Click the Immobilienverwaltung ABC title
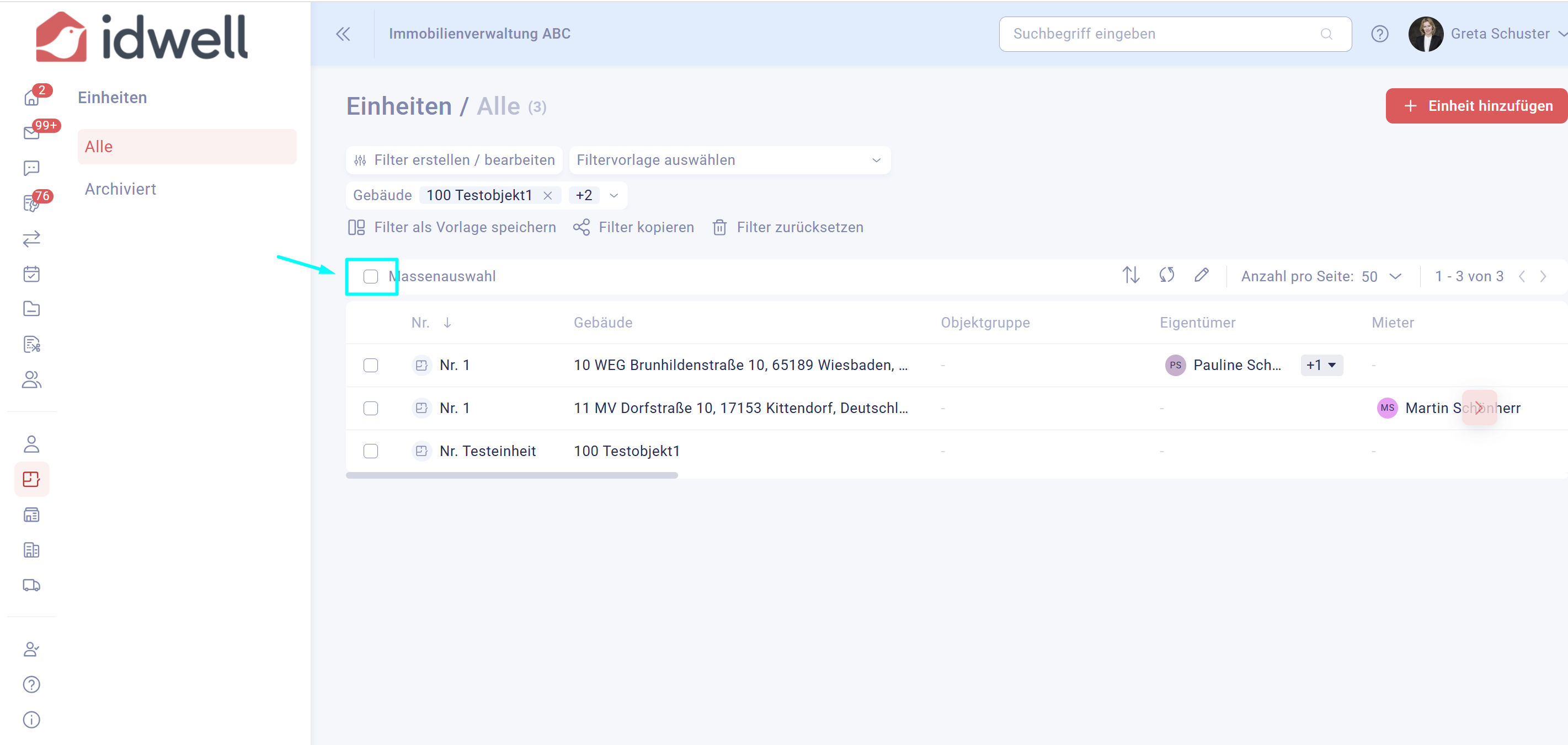This screenshot has width=1568, height=745. click(x=479, y=34)
